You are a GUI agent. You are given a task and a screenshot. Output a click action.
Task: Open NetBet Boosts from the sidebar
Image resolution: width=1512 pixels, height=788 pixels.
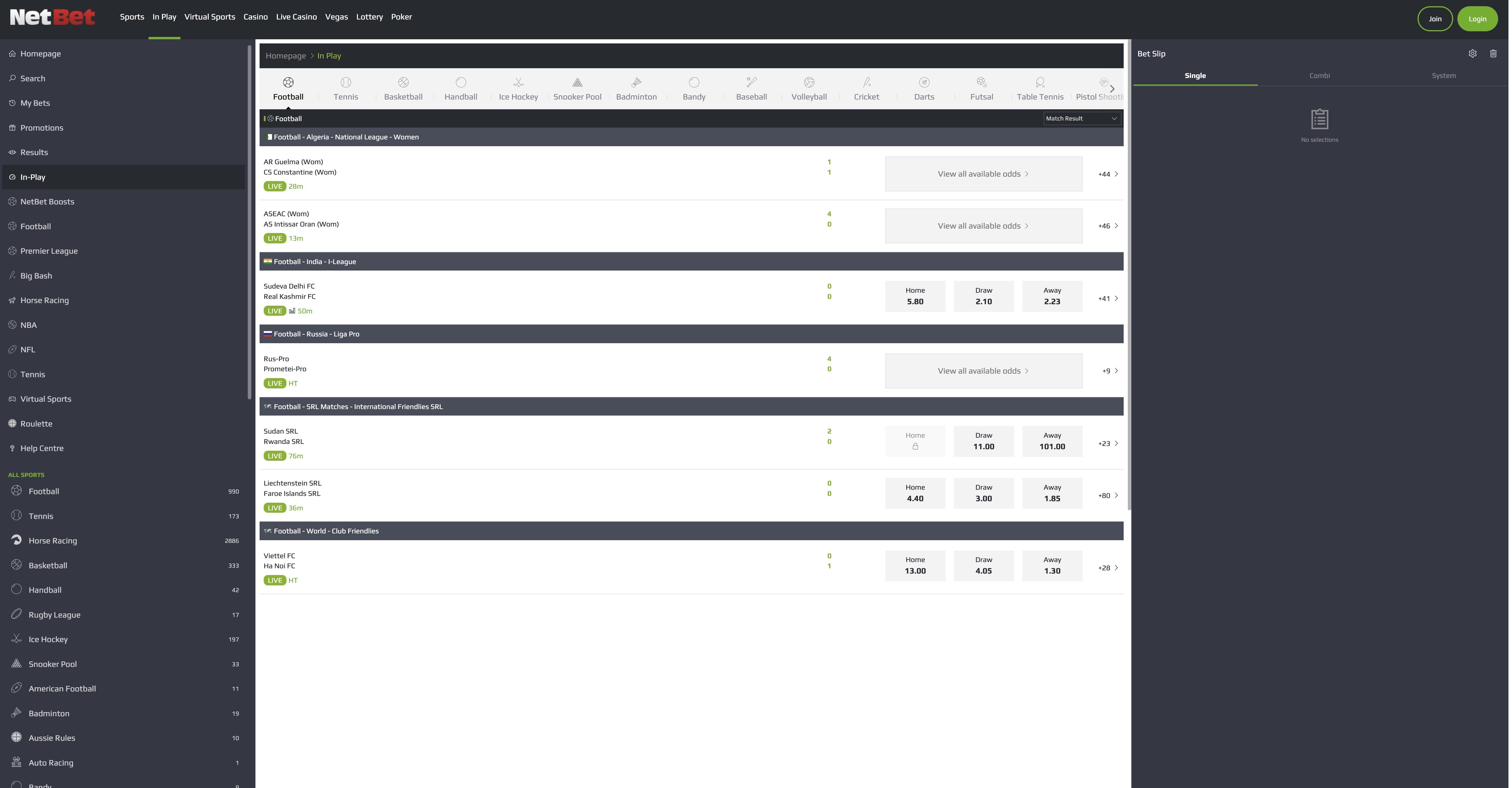click(x=47, y=201)
